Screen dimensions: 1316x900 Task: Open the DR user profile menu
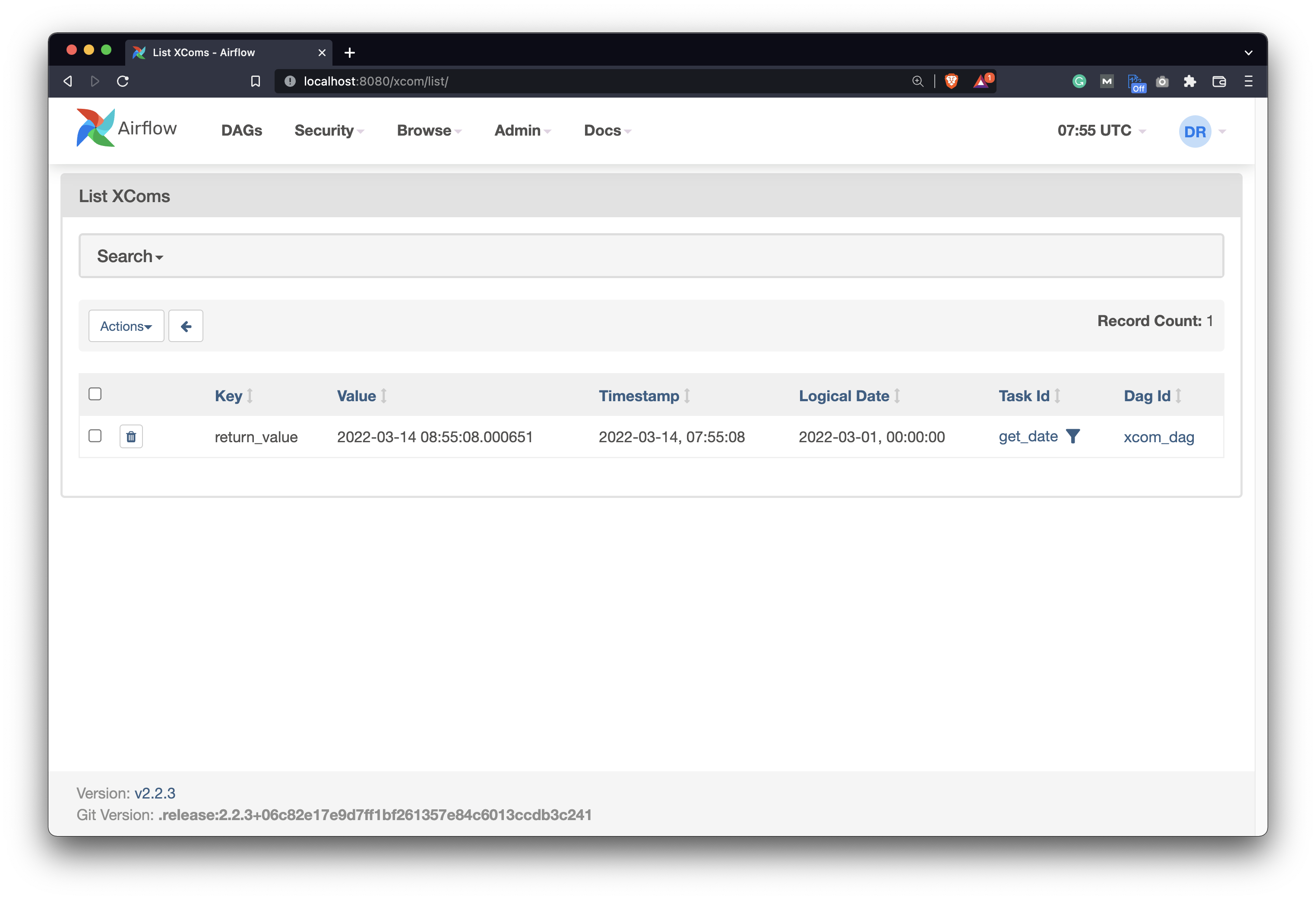point(1196,131)
